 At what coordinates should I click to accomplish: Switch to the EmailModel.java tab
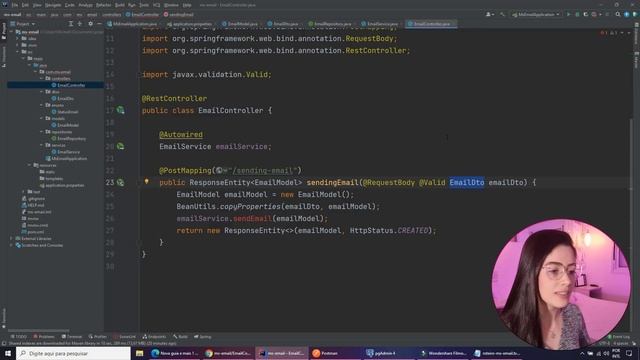240,24
